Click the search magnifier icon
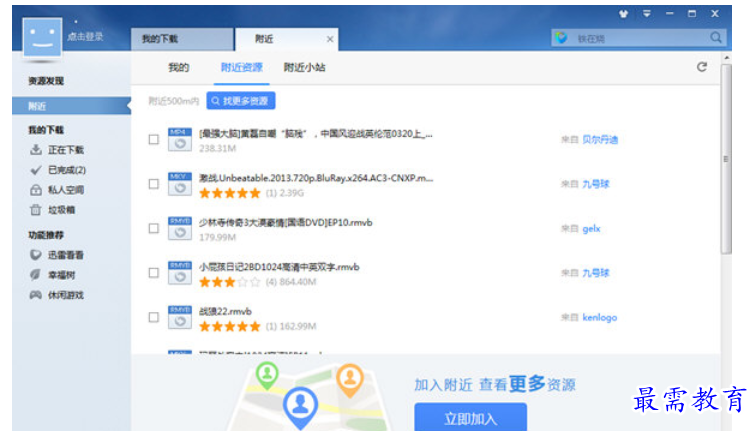This screenshot has width=755, height=431. [716, 38]
